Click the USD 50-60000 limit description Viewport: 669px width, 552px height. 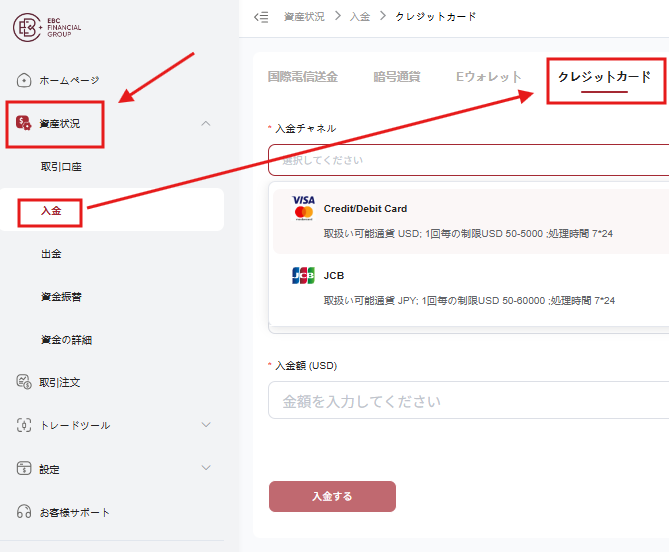[x=469, y=301]
